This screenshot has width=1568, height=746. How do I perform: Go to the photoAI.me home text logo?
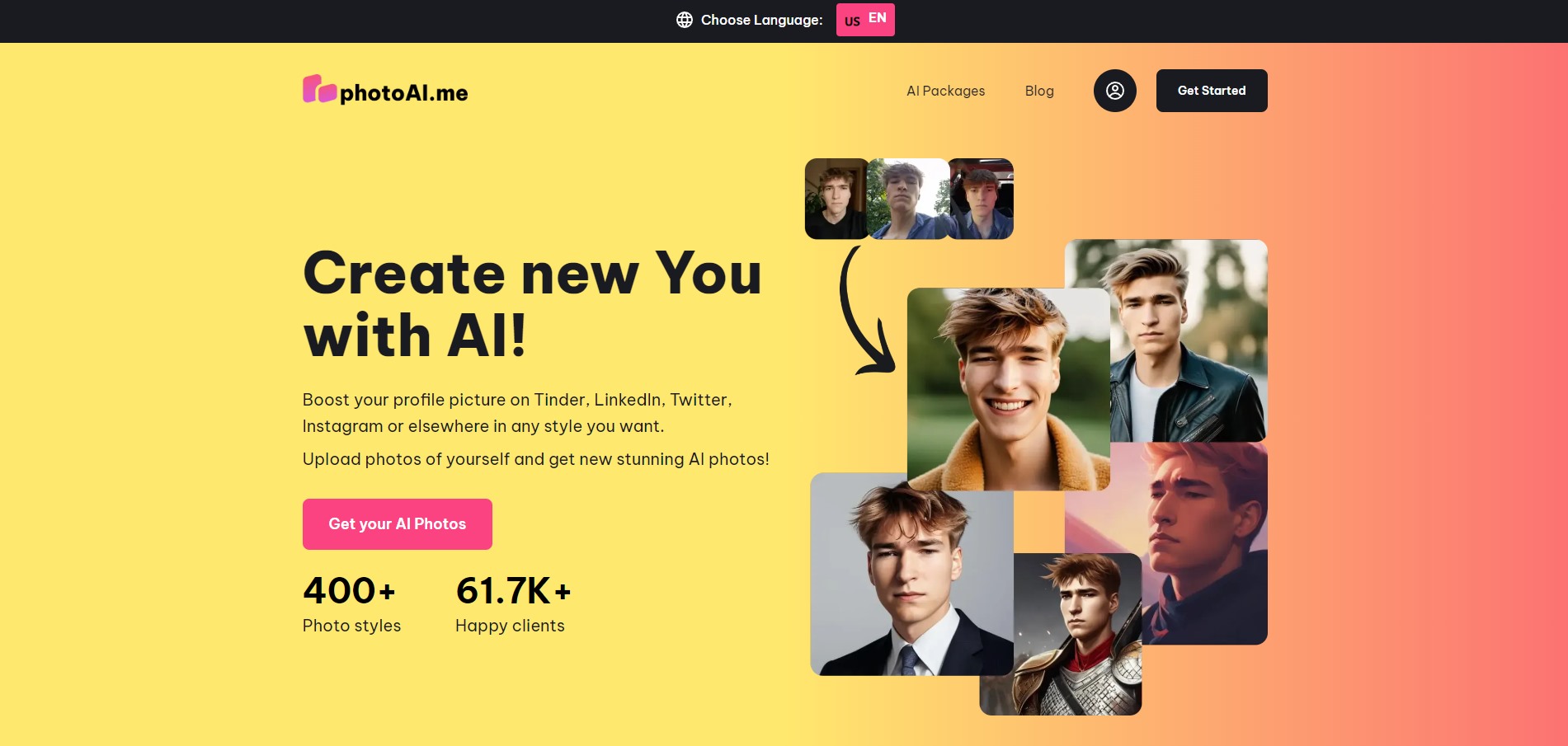[x=404, y=92]
